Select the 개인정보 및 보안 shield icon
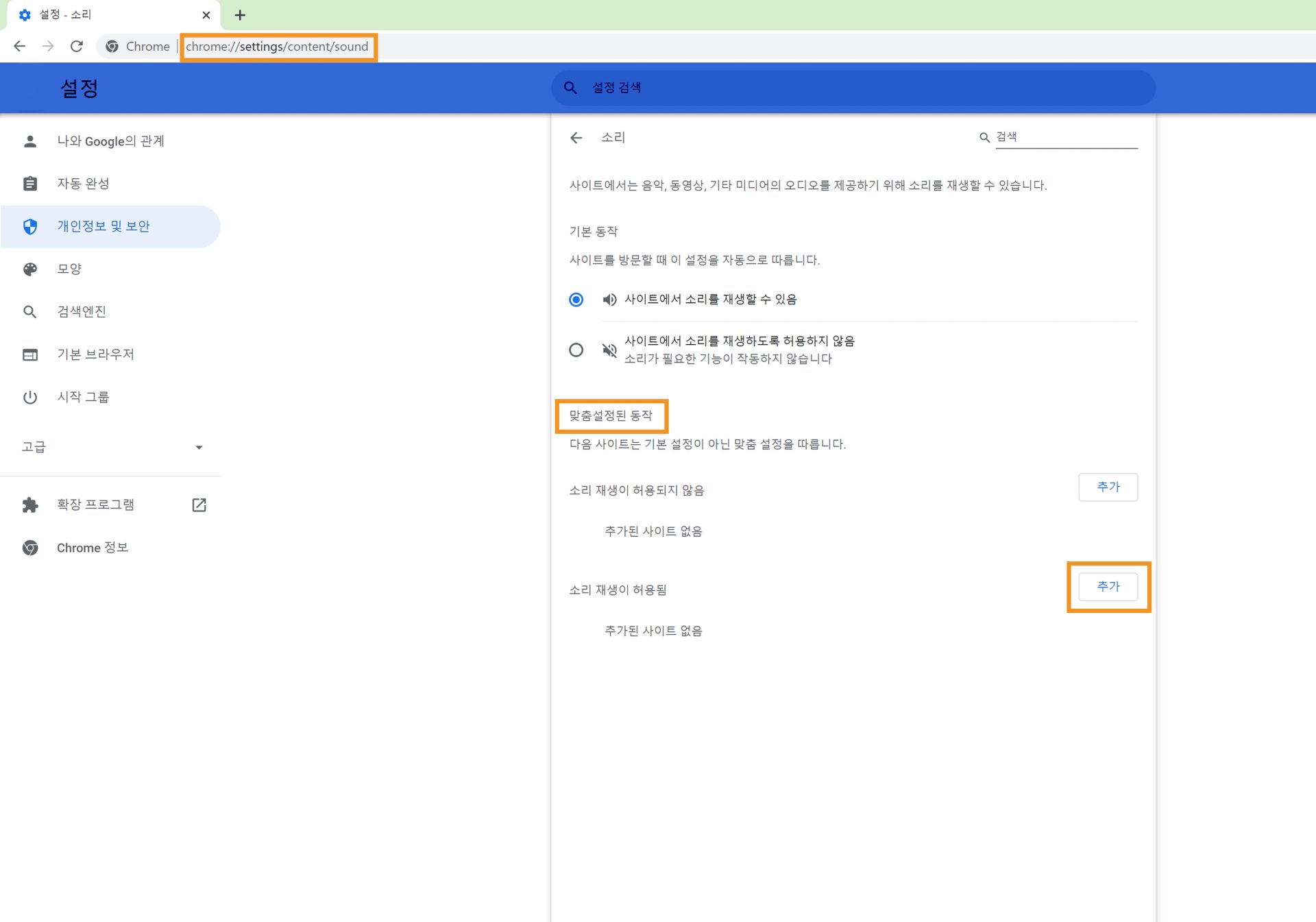Image resolution: width=1316 pixels, height=922 pixels. tap(30, 226)
